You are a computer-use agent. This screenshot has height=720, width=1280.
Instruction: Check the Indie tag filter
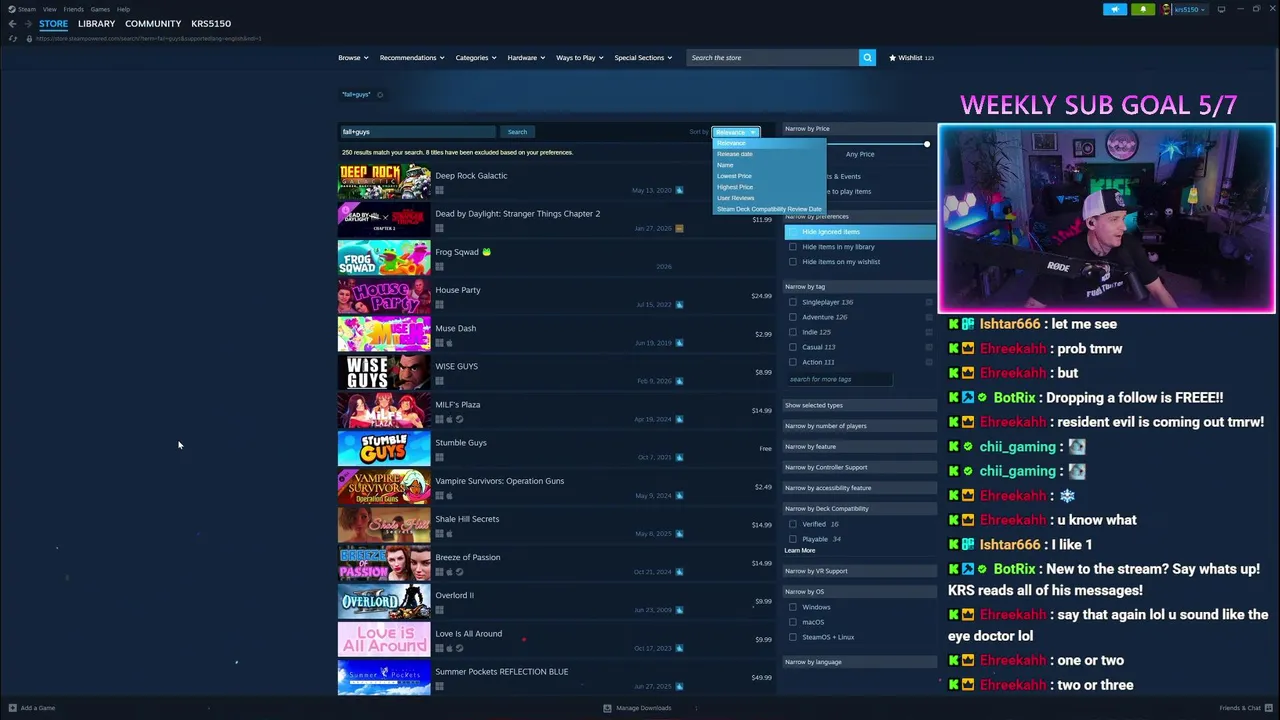click(x=793, y=332)
